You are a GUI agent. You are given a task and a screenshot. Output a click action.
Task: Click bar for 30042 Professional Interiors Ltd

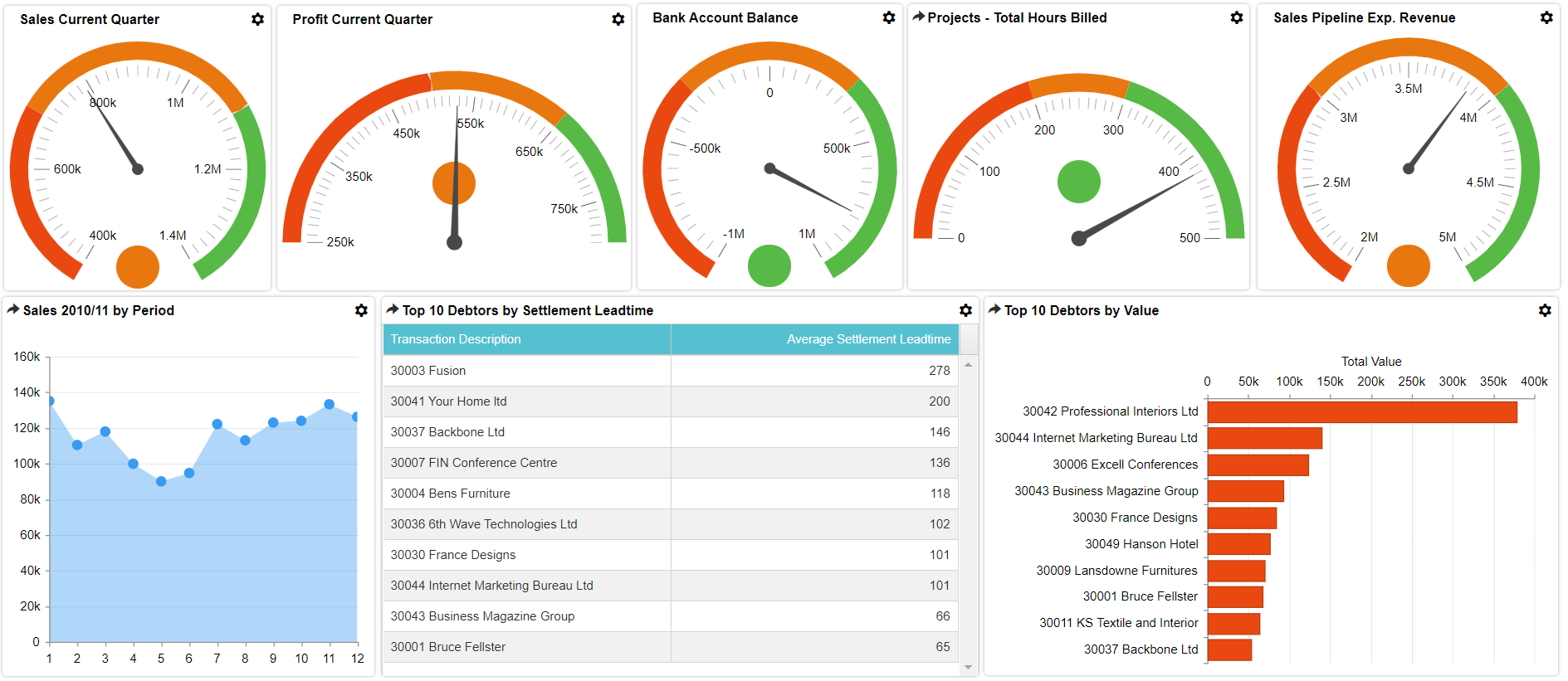(x=1362, y=412)
